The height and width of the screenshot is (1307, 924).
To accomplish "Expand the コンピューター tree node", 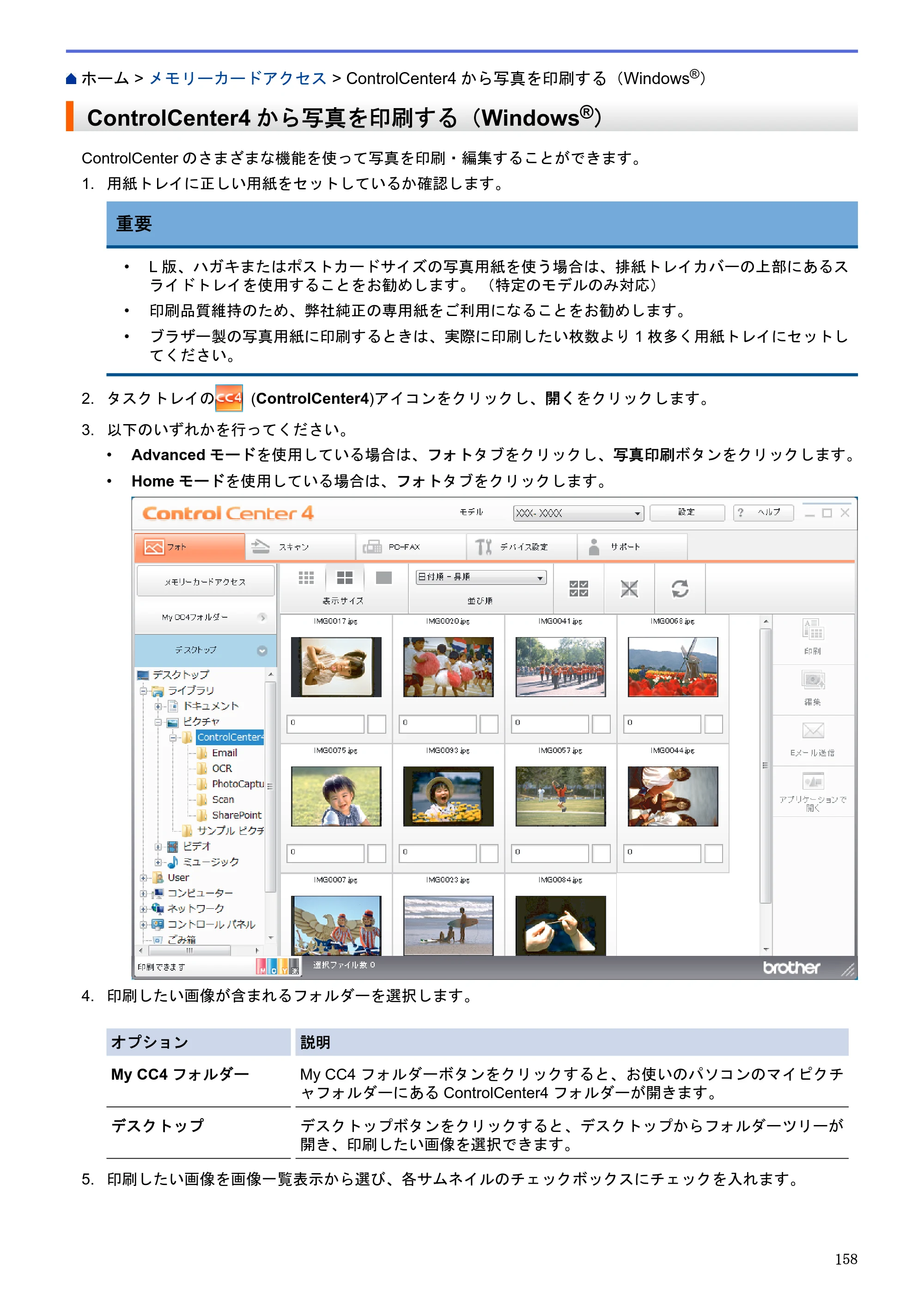I will coord(144,893).
